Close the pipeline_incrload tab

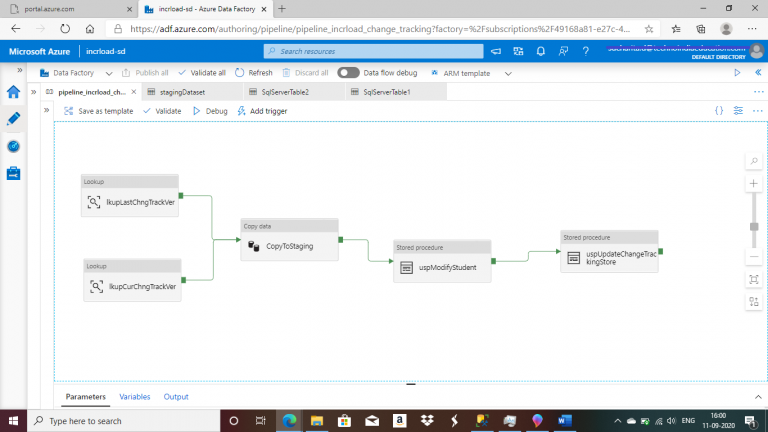tap(134, 92)
